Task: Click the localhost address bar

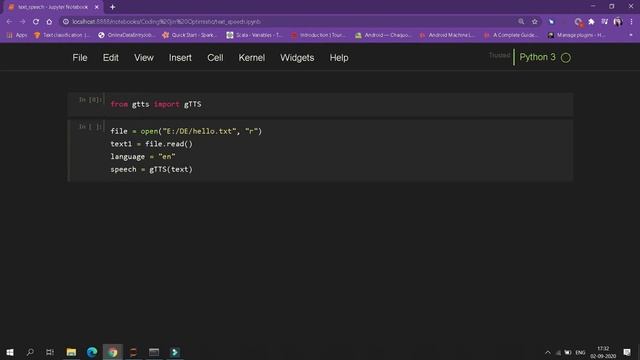Action: 286,22
